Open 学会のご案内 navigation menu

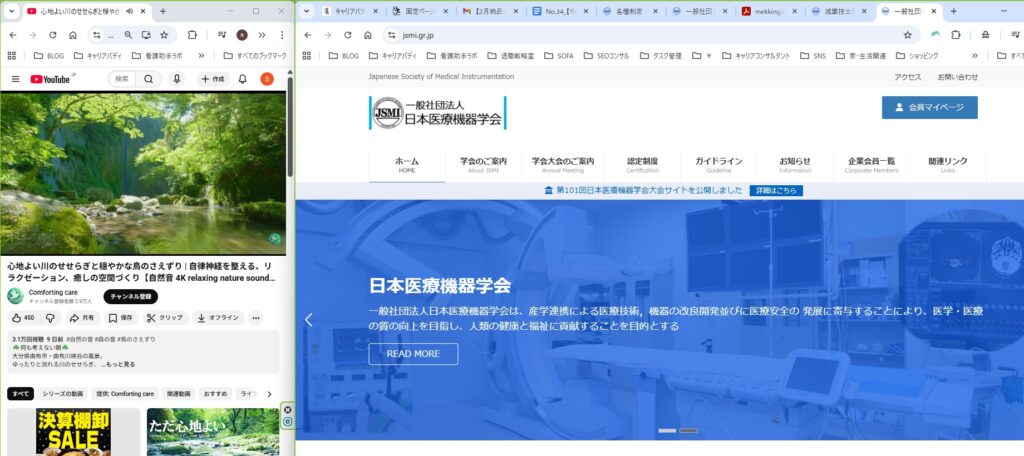point(483,165)
